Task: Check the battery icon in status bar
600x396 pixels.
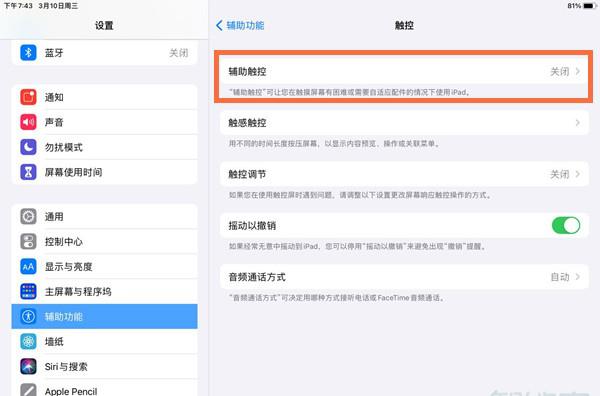Action: point(590,6)
